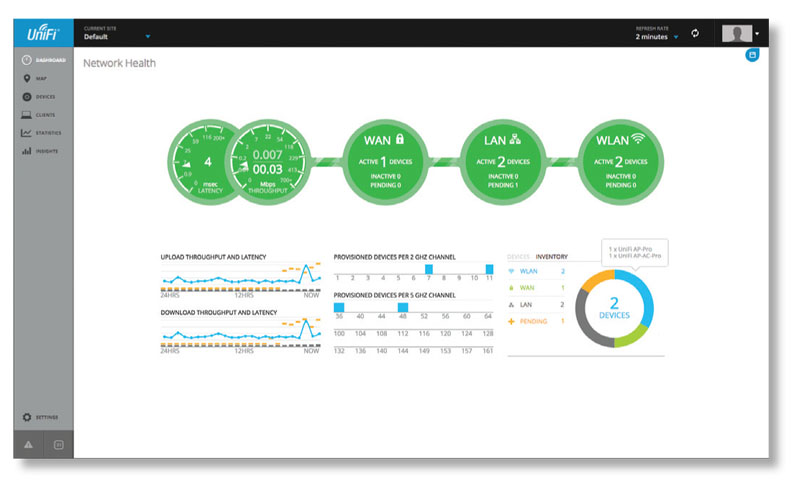Click the UniFi AP-Pro tooltip

pyautogui.click(x=635, y=252)
